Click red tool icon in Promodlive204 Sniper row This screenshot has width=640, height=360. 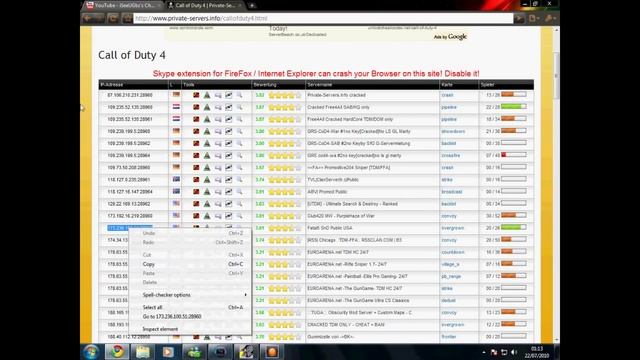196,167
